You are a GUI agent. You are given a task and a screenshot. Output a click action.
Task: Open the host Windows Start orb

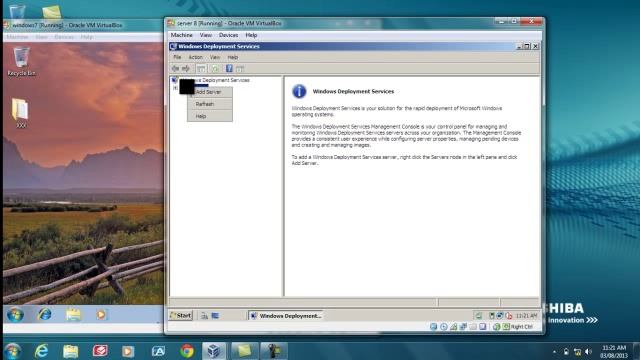tap(13, 351)
